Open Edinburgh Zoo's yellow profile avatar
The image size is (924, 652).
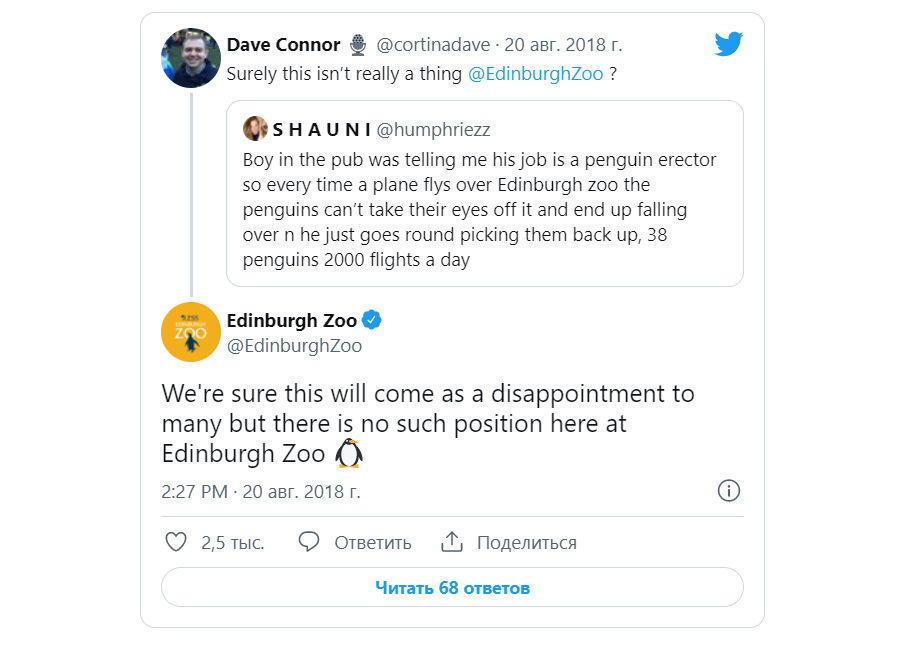point(191,332)
